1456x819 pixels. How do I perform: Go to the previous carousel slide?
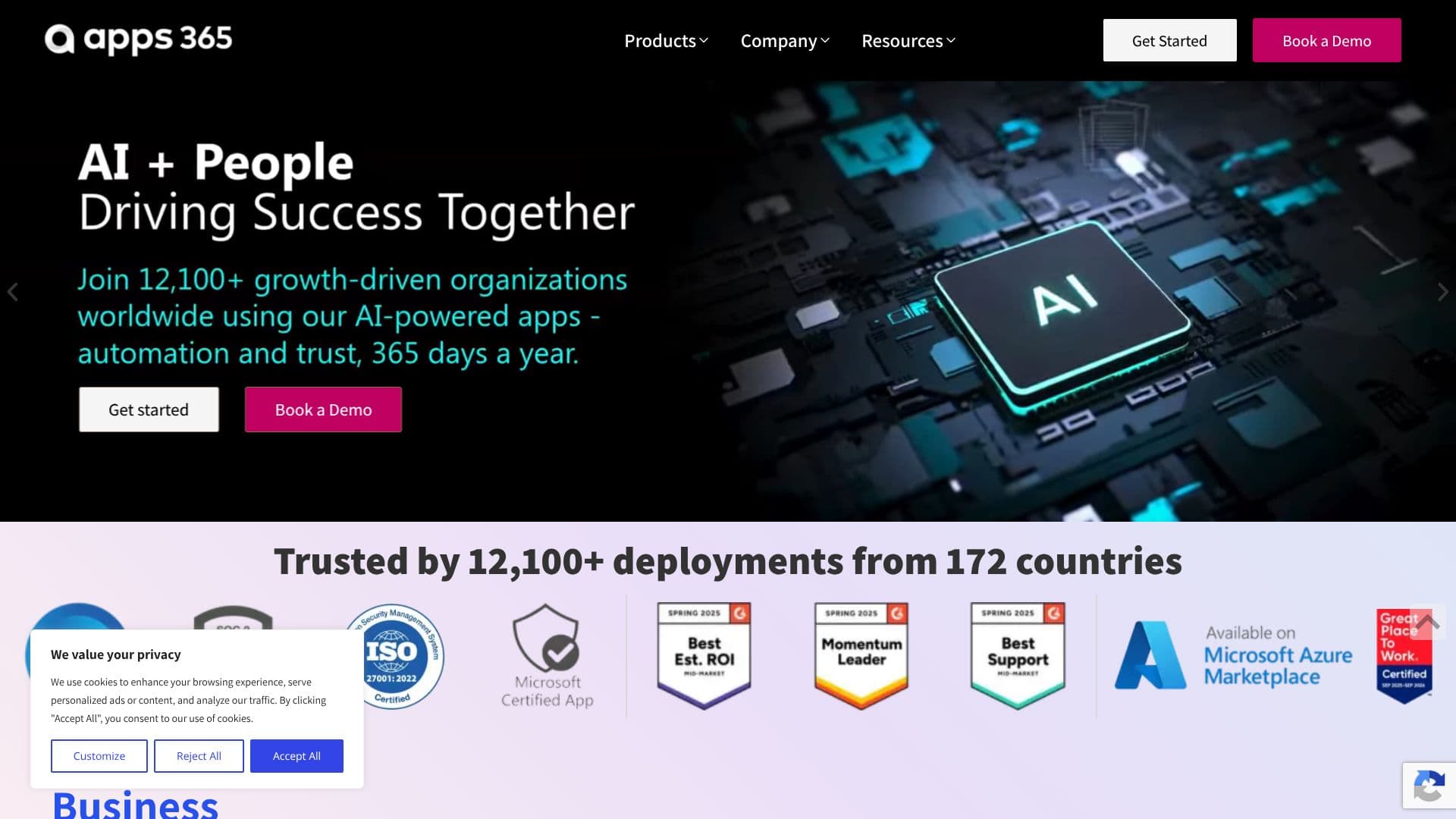coord(12,292)
